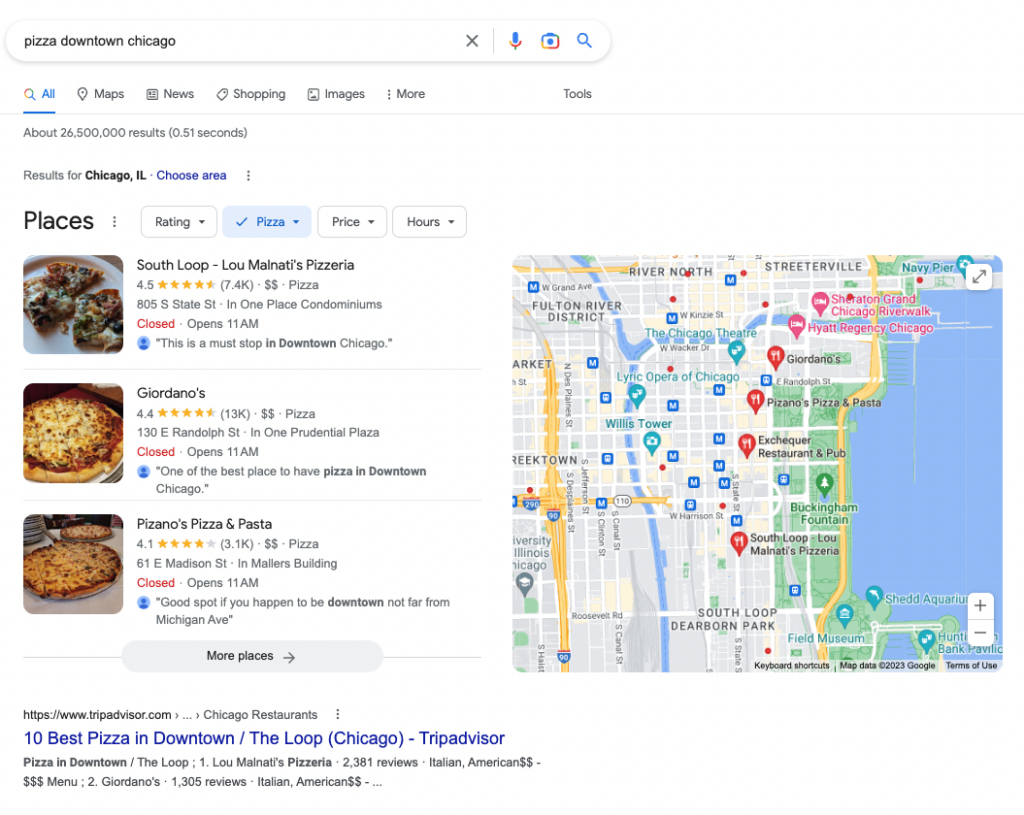
Task: Open the selected Pizza filter dropdown
Action: [268, 222]
